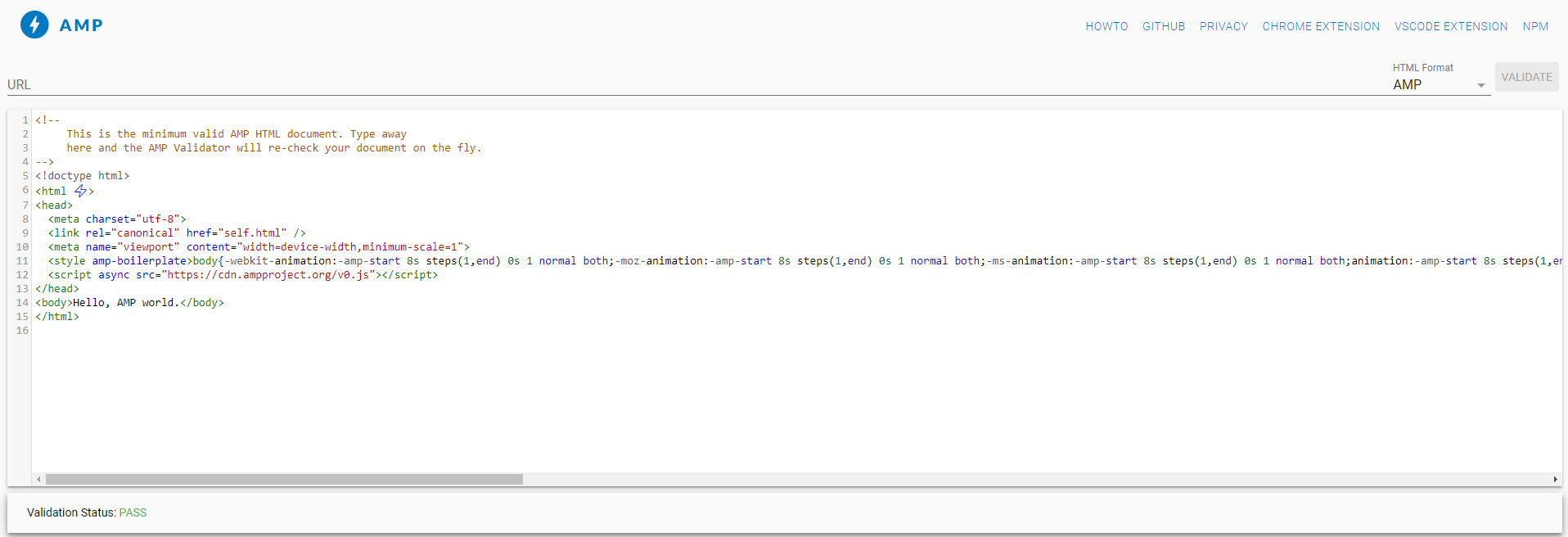The image size is (1568, 537).
Task: Click the '<head>' opening tag line
Action: click(54, 205)
